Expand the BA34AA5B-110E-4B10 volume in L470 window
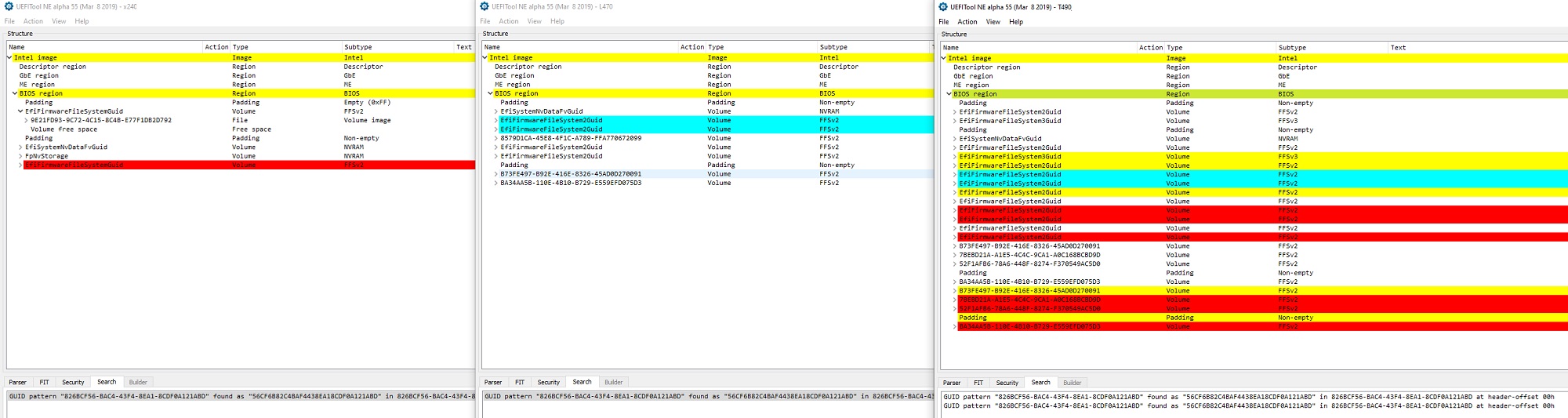The height and width of the screenshot is (418, 1568). [495, 183]
